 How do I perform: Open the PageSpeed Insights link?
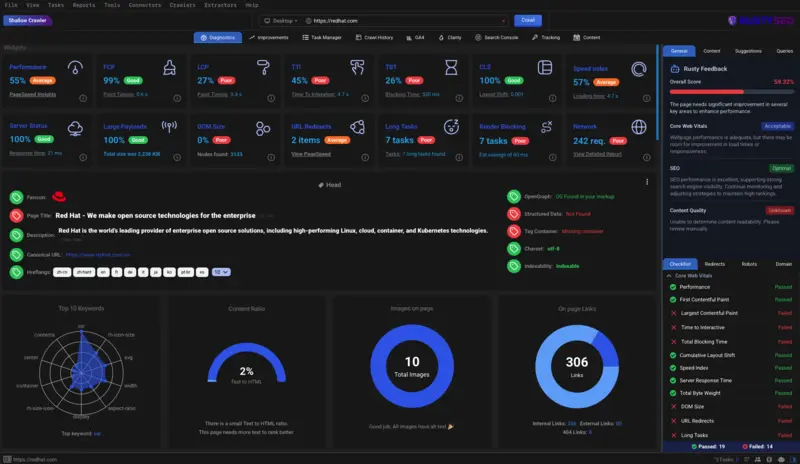(33, 94)
